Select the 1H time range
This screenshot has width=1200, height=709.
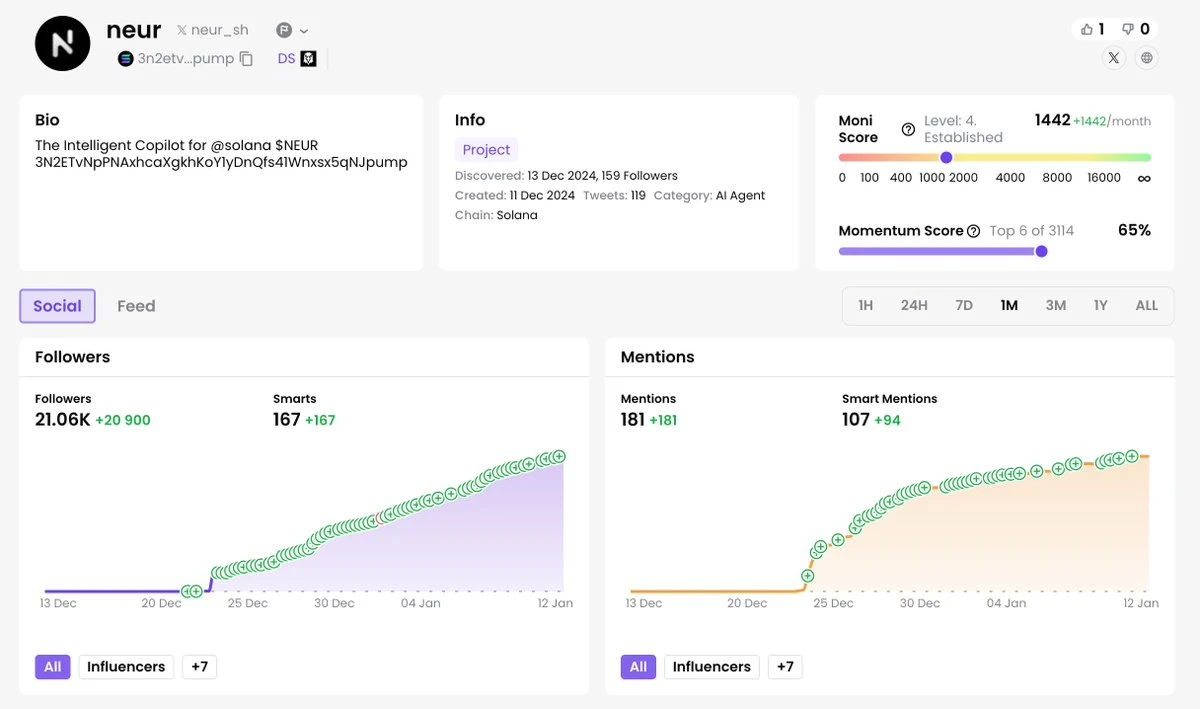[x=866, y=305]
